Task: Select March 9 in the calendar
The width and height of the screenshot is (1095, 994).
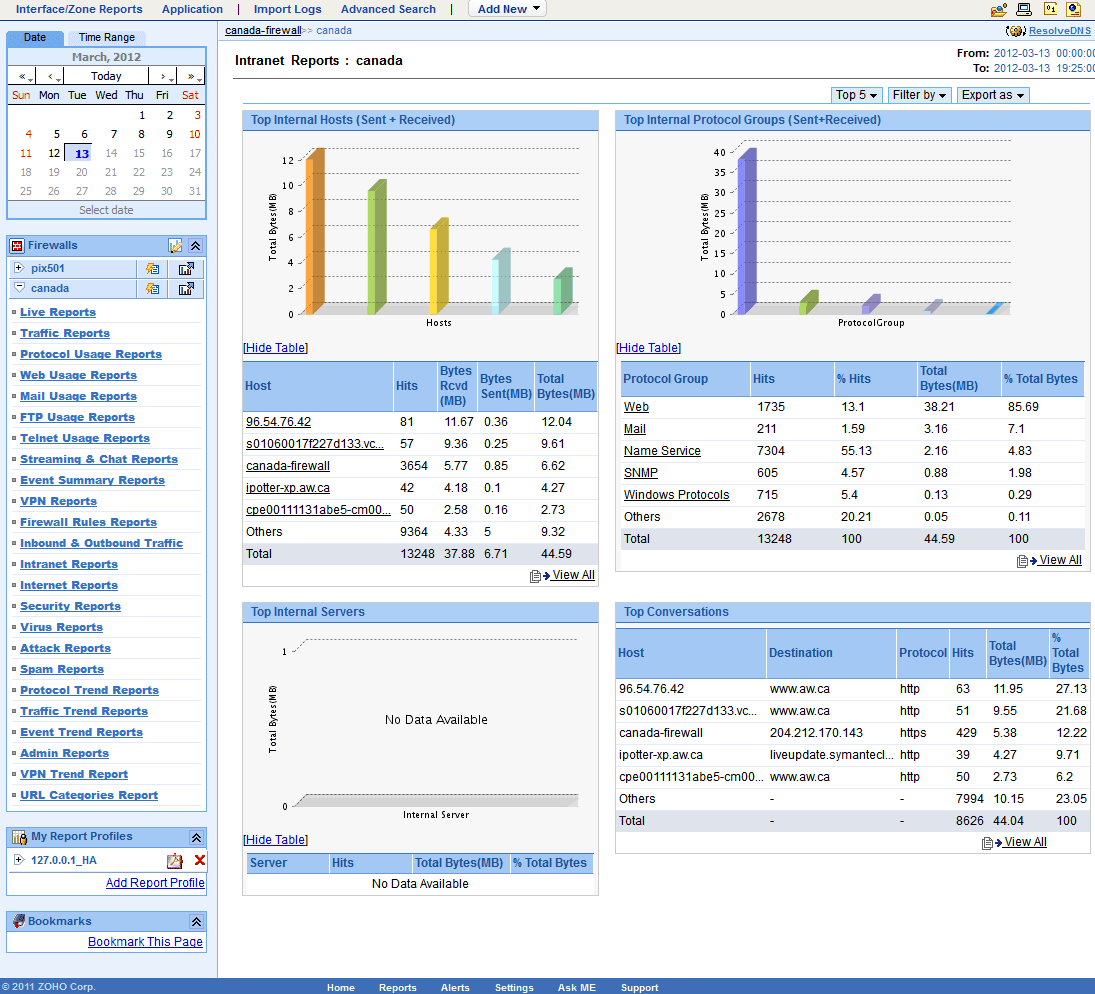Action: click(168, 134)
